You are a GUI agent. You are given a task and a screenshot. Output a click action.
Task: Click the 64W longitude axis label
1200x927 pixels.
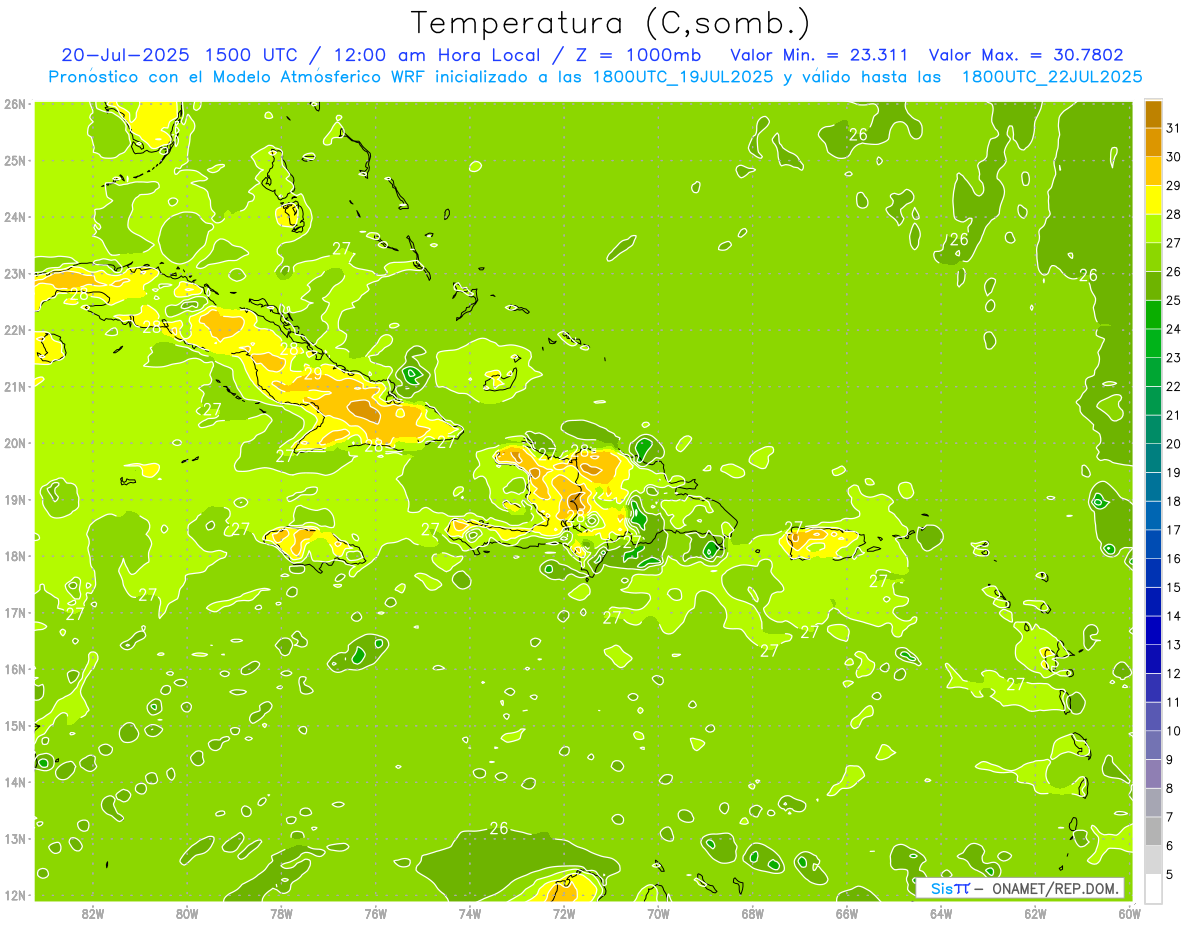pos(941,913)
